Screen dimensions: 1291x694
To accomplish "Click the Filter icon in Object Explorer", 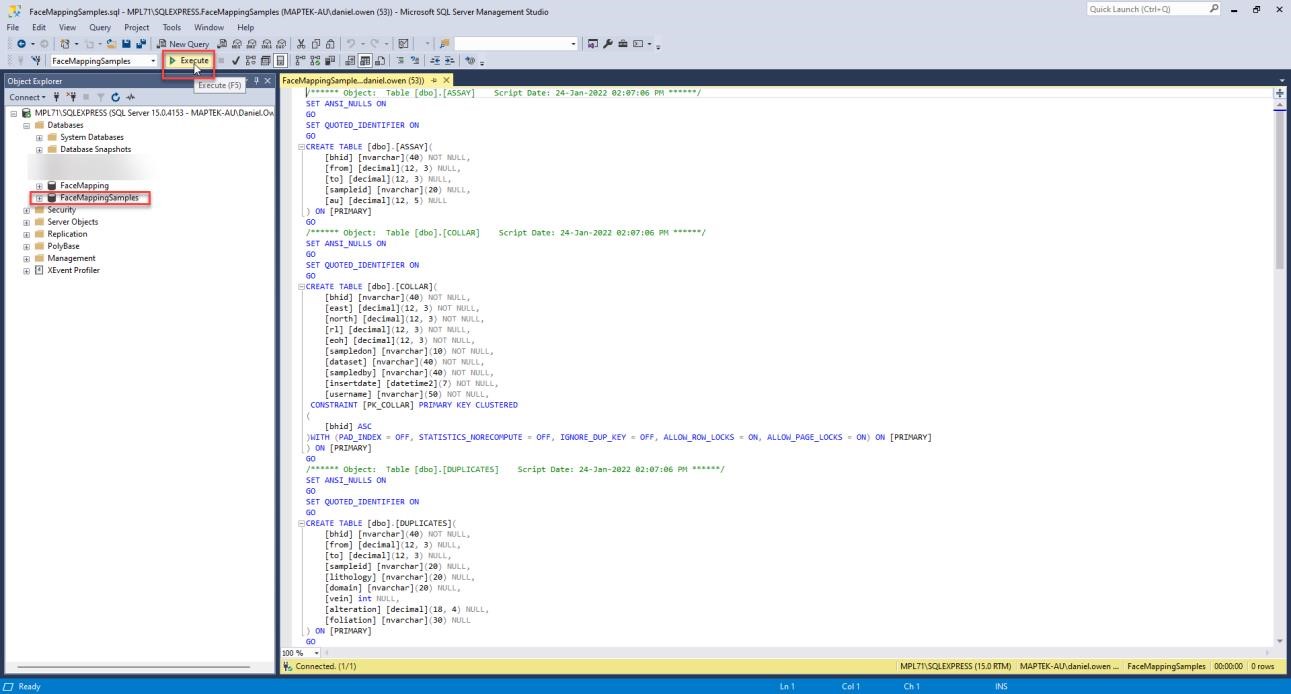I will pyautogui.click(x=101, y=97).
